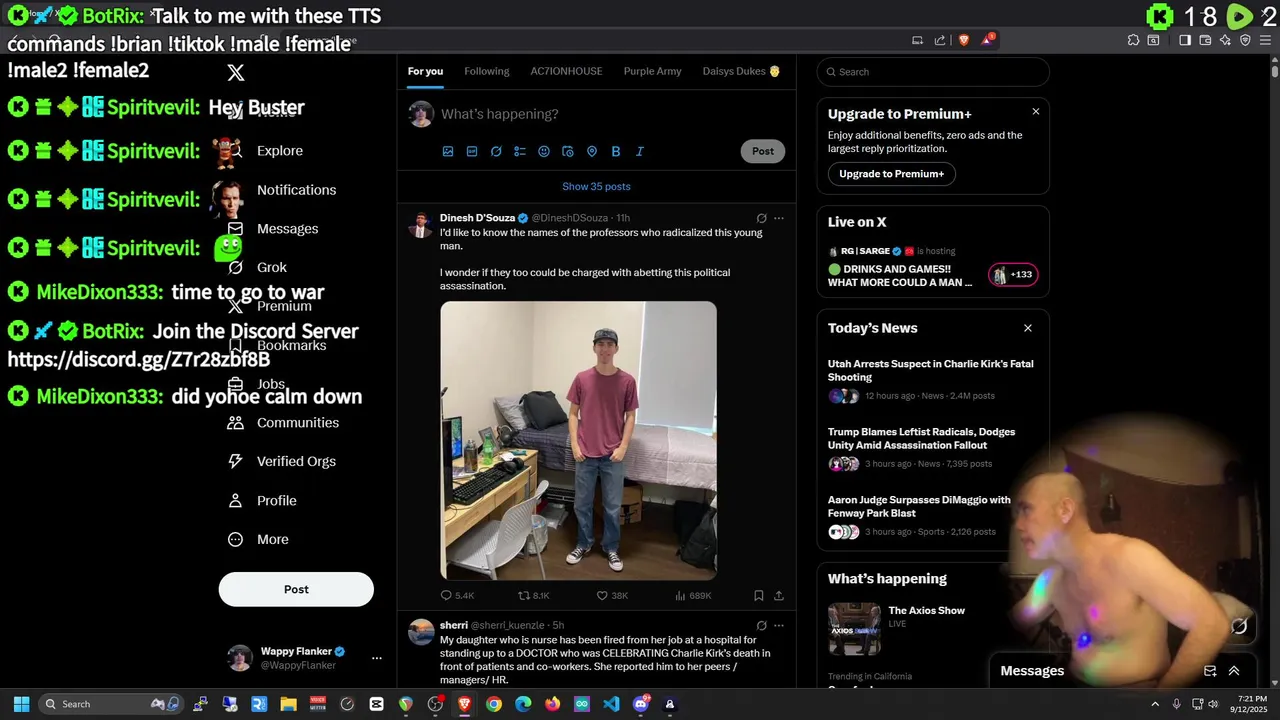Open browser extensions puzzle icon
Viewport: 1280px width, 720px height.
tap(1133, 40)
